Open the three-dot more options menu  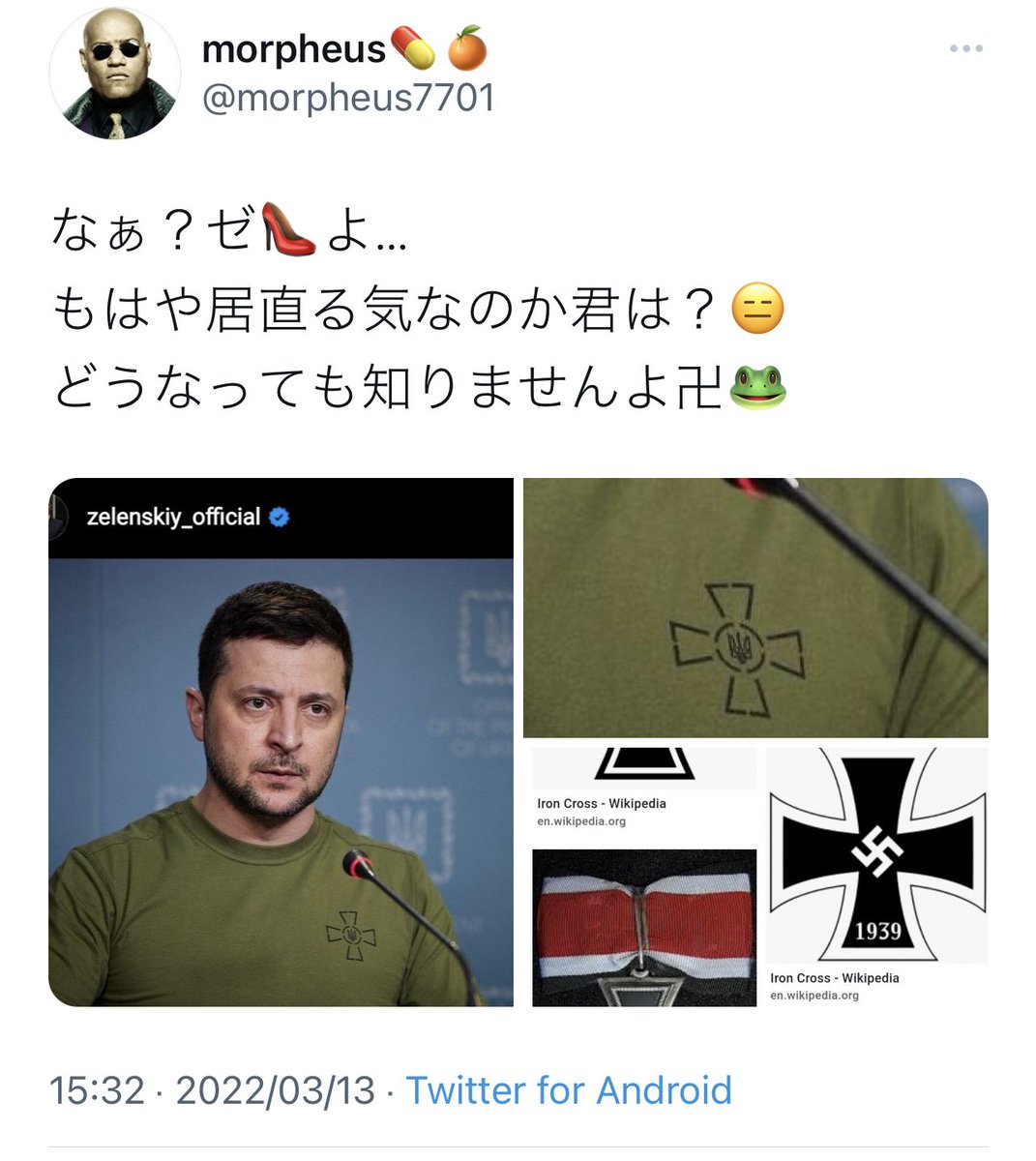point(965,49)
